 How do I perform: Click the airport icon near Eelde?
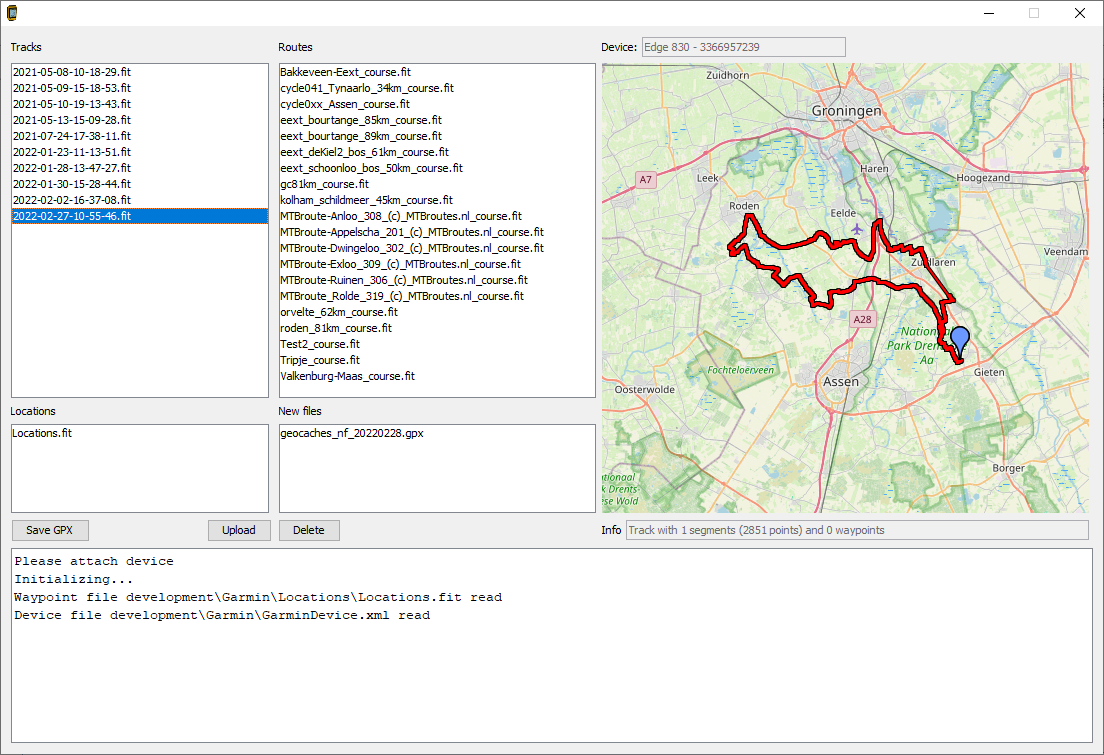pyautogui.click(x=856, y=229)
